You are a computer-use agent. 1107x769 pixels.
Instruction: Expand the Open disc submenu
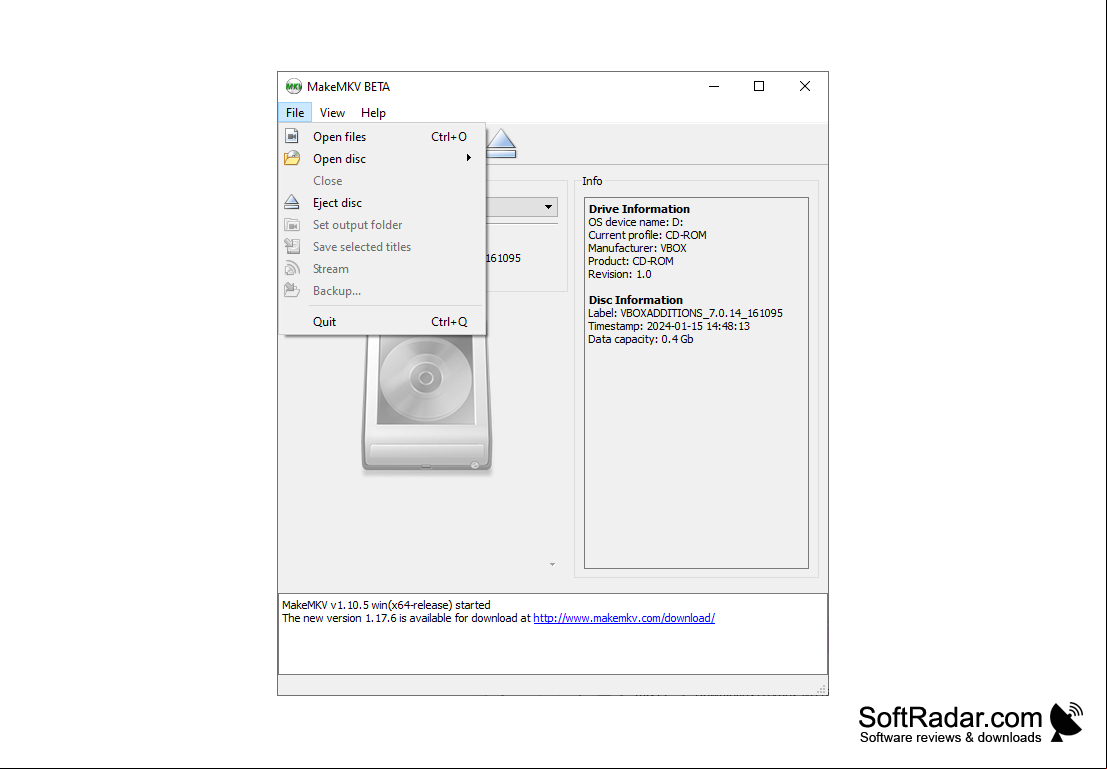382,158
